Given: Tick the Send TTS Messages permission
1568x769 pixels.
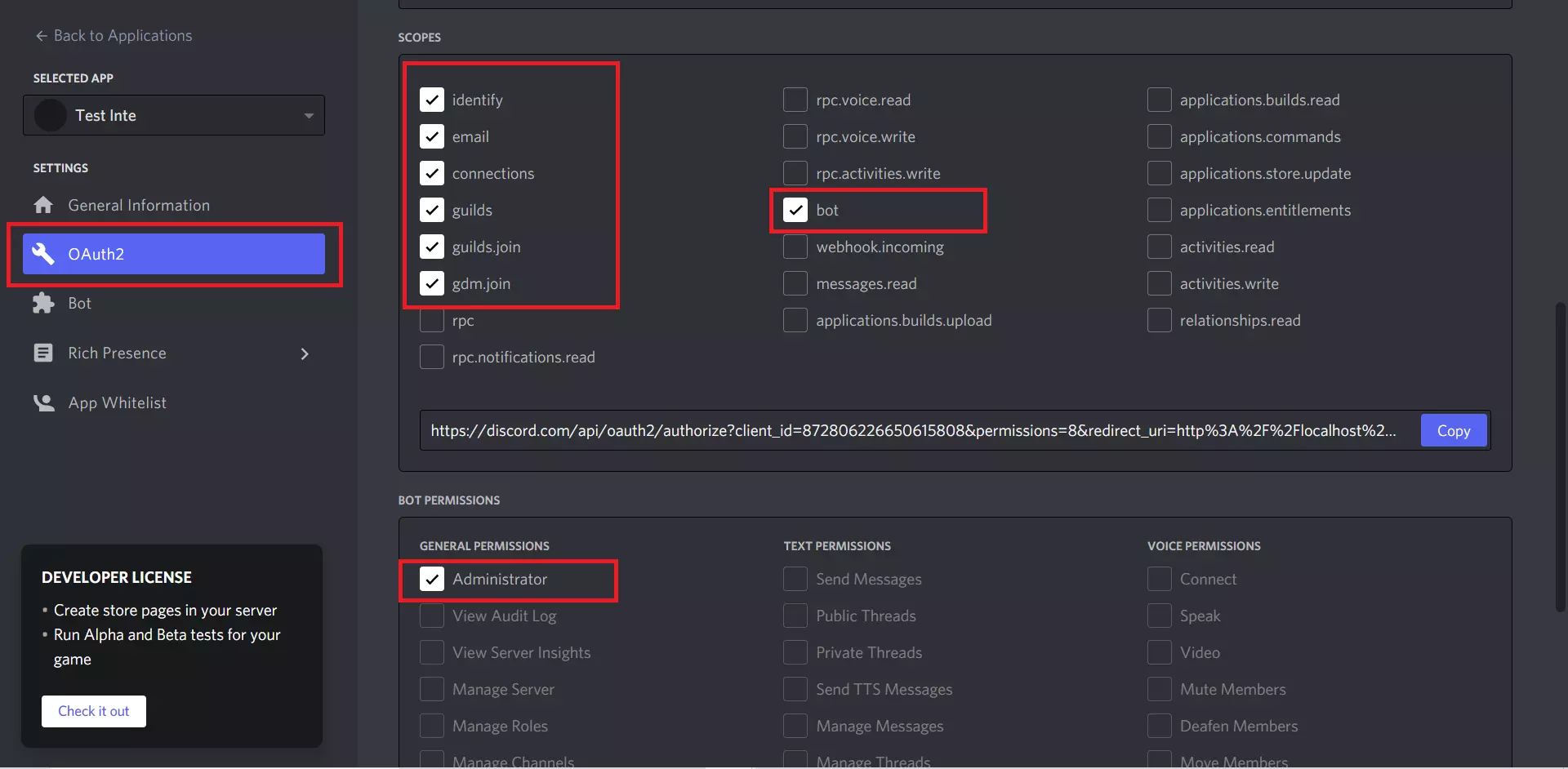Looking at the screenshot, I should click(x=795, y=689).
